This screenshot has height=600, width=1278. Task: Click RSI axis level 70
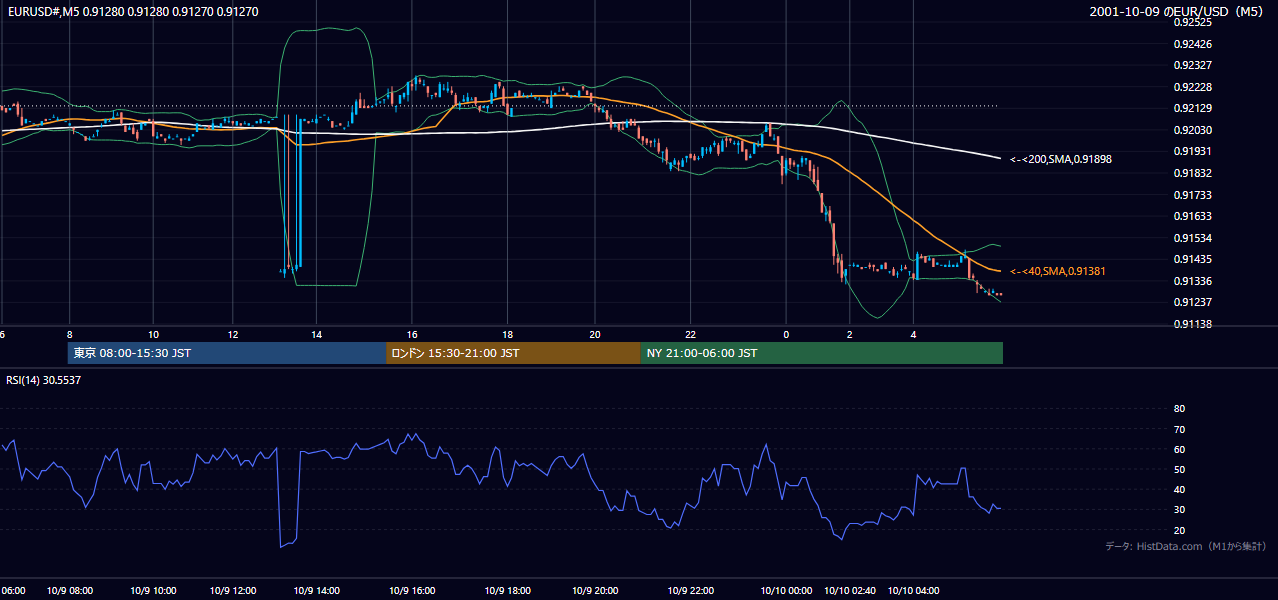(x=1179, y=429)
